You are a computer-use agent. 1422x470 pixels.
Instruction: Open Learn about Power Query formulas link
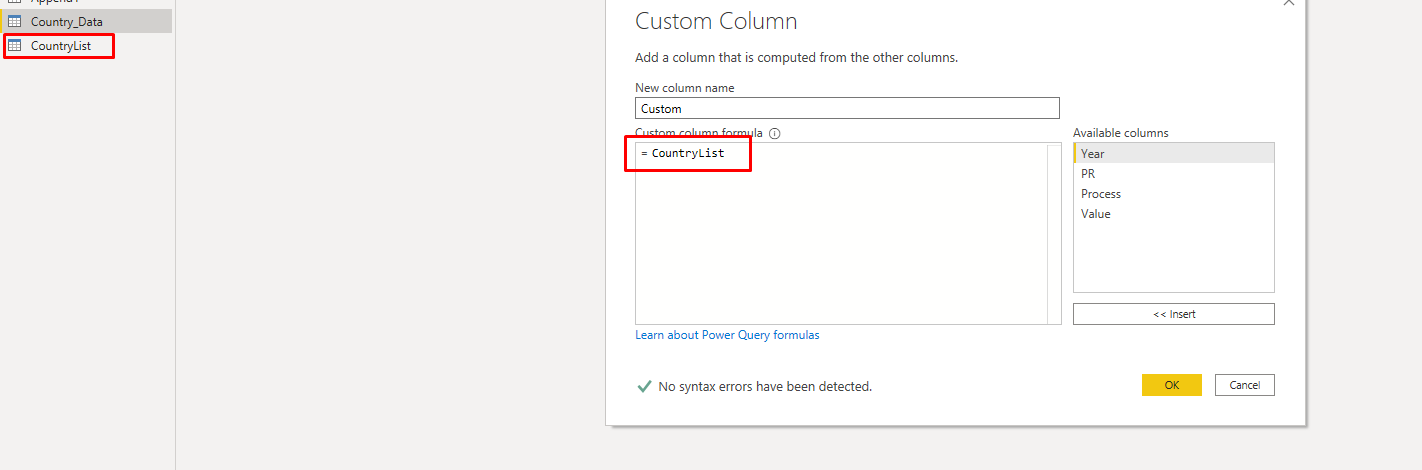coord(727,335)
